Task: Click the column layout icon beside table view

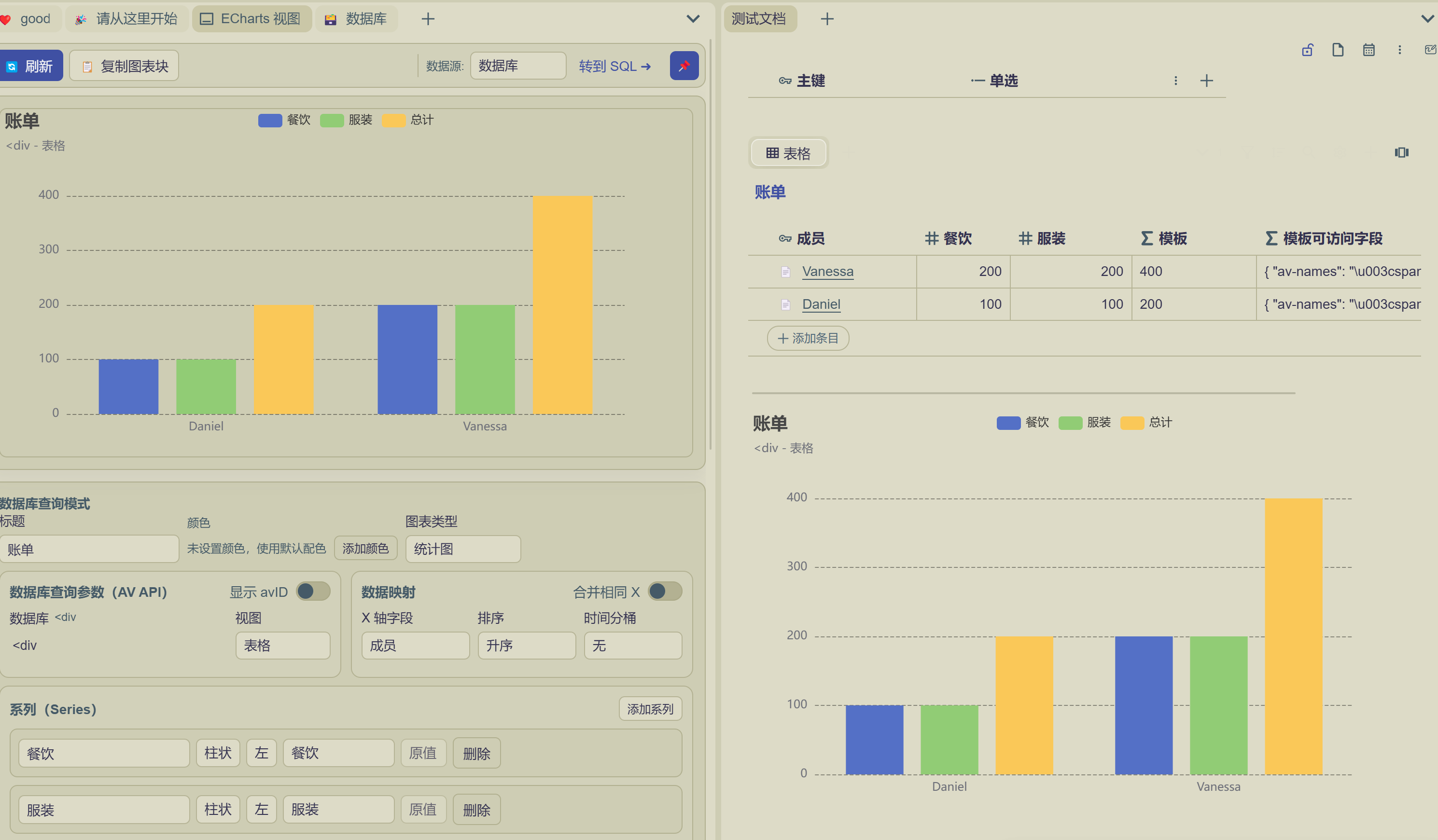Action: click(1401, 152)
